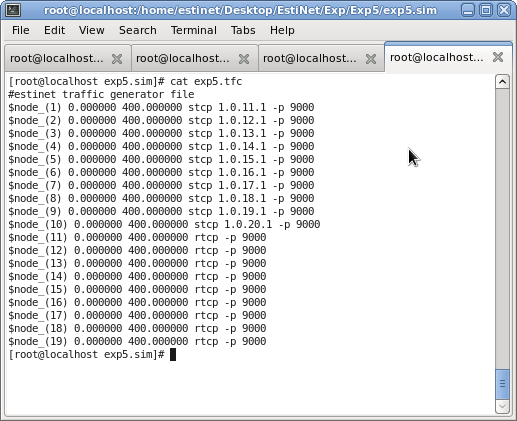Click the $node_(10) stcp 1.0.20.1 line
The image size is (517, 421).
pyautogui.click(x=164, y=225)
